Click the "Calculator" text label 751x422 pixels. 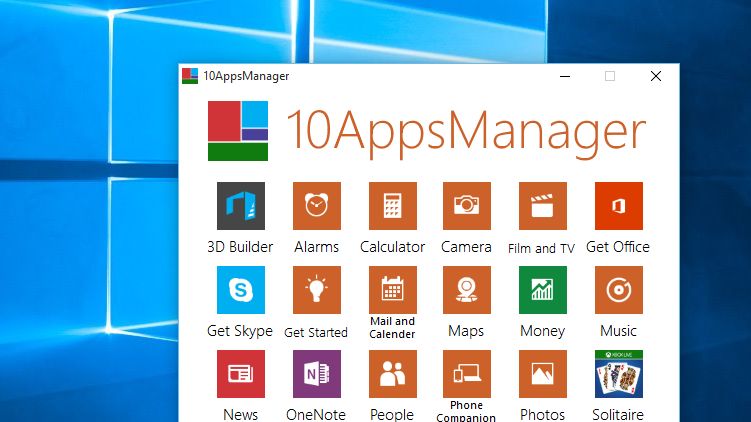pyautogui.click(x=392, y=247)
